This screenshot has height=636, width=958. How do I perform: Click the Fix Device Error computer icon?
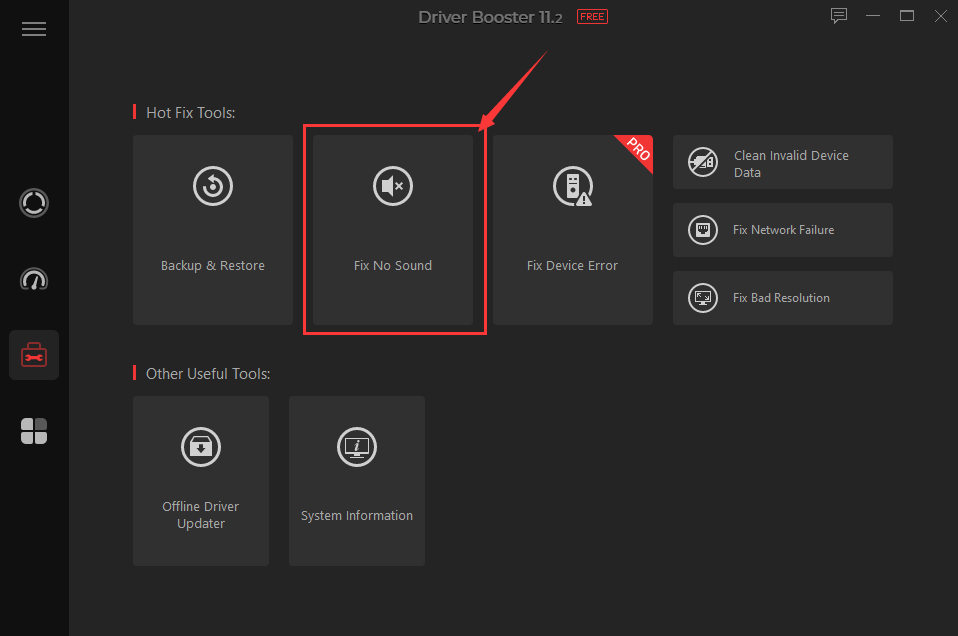(x=572, y=186)
